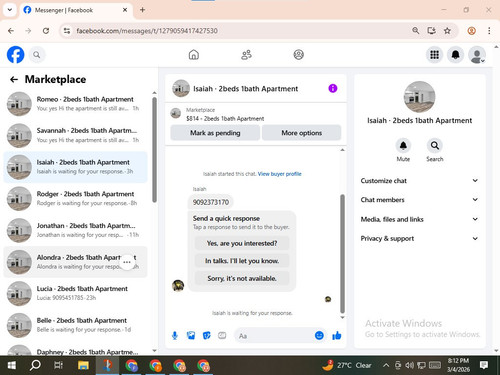The width and height of the screenshot is (500, 375).
Task: Click the listing thumbnail in Marketplace banner
Action: pos(176,113)
